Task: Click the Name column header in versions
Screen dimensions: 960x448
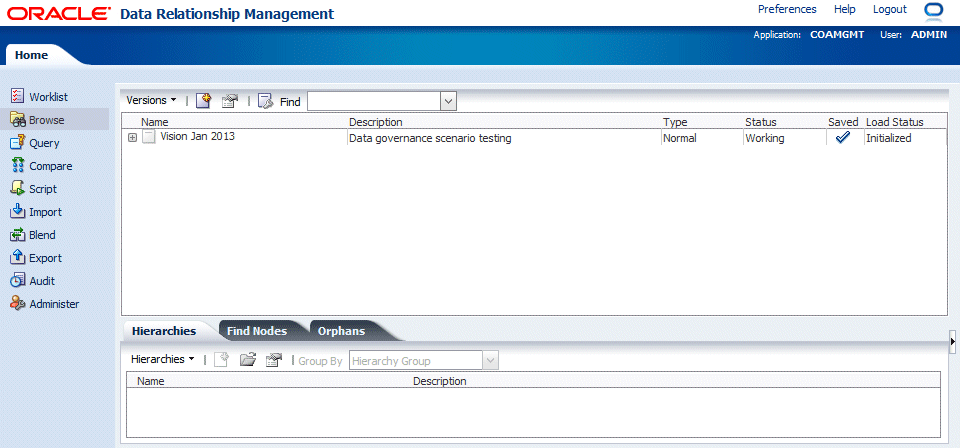Action: (154, 122)
